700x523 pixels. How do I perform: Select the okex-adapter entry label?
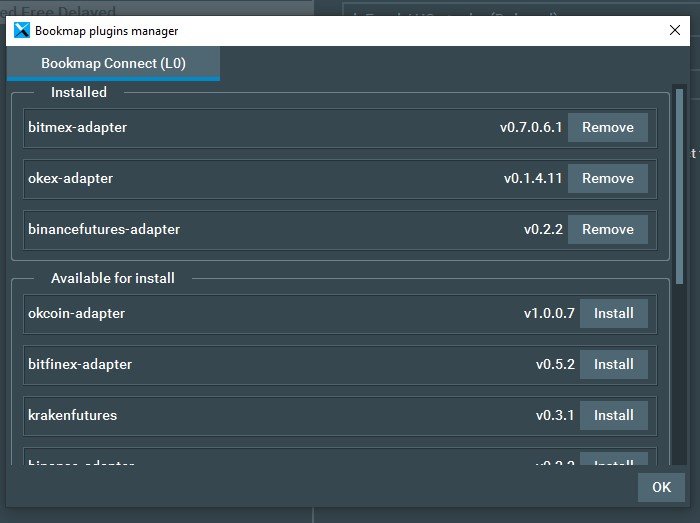click(x=70, y=178)
